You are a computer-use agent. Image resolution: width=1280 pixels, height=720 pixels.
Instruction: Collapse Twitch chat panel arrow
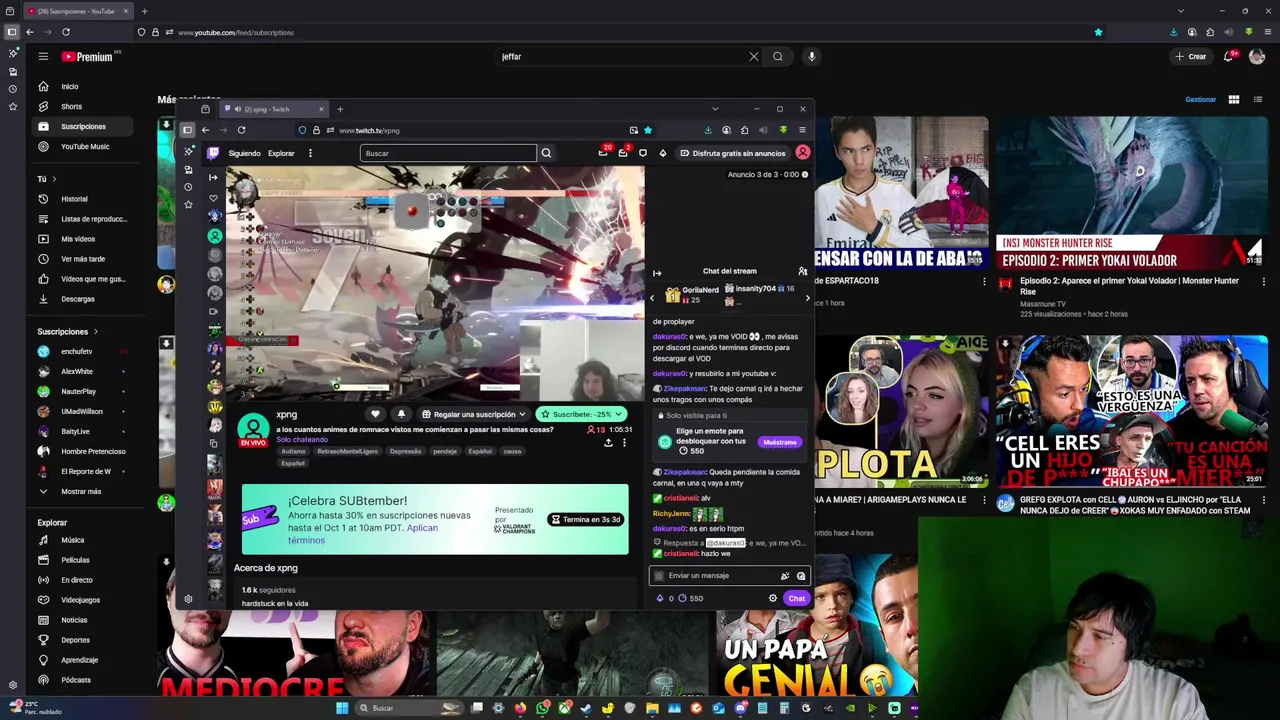click(657, 272)
